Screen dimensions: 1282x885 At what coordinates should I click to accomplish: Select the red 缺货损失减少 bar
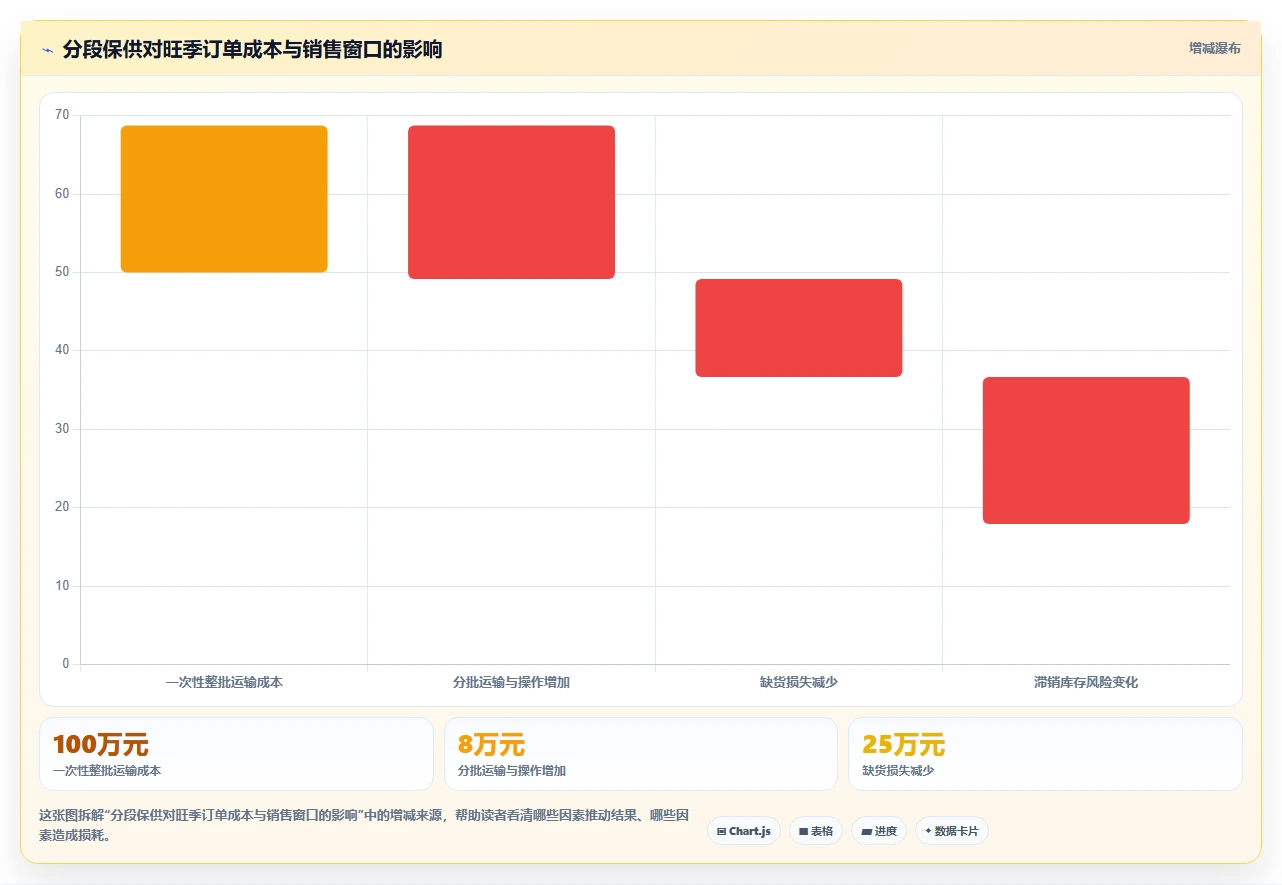pyautogui.click(x=799, y=328)
